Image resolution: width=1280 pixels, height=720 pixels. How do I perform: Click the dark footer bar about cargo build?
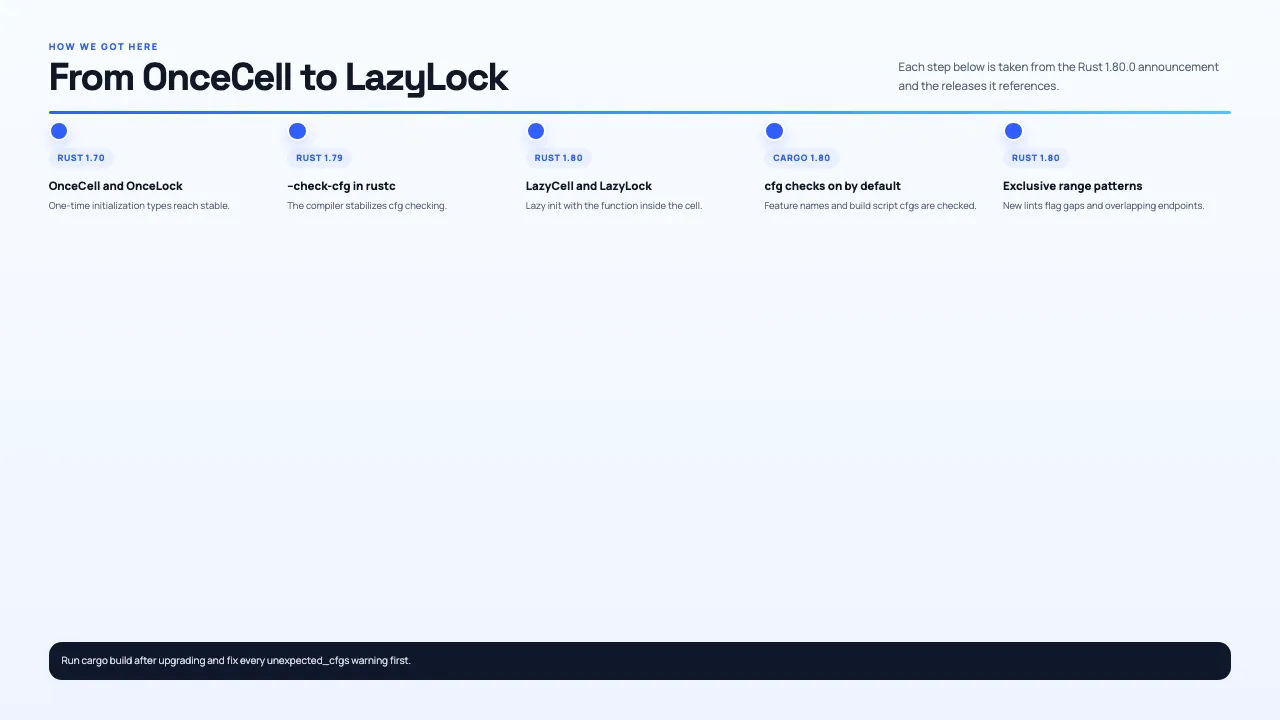[640, 661]
